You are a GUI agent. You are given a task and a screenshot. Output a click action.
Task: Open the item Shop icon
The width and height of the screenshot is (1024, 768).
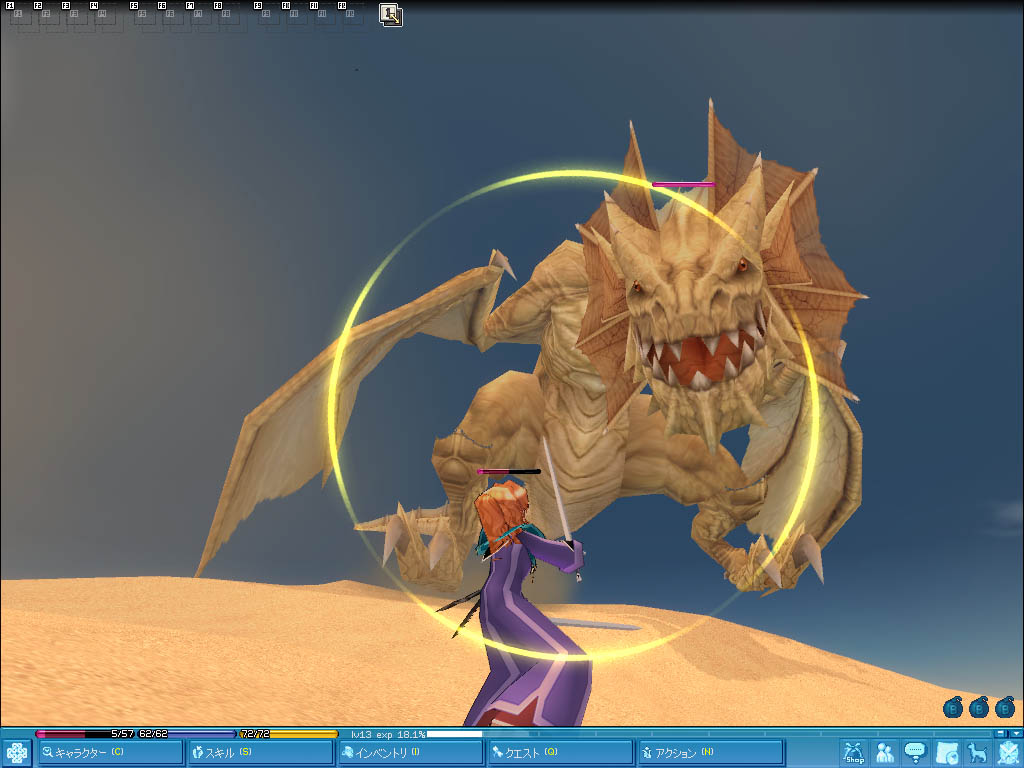pos(854,753)
